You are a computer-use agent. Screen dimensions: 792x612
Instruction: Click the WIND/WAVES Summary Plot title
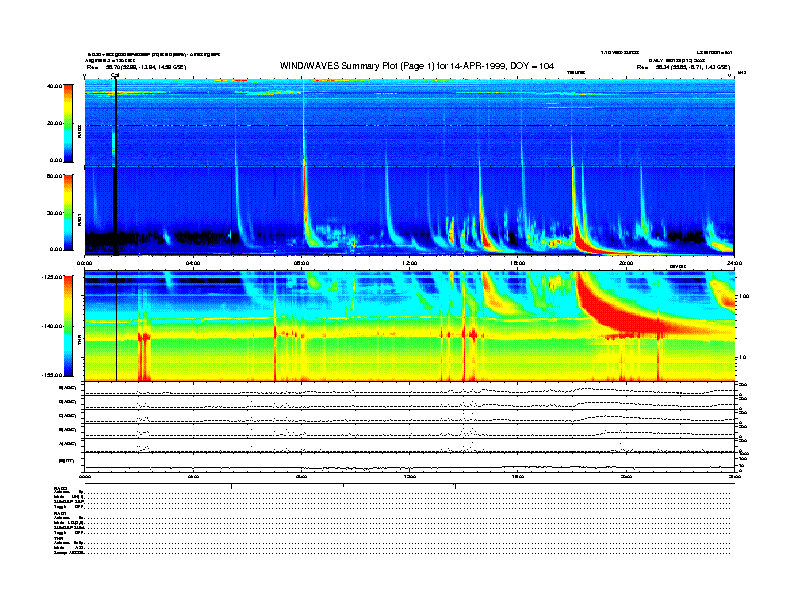417,66
